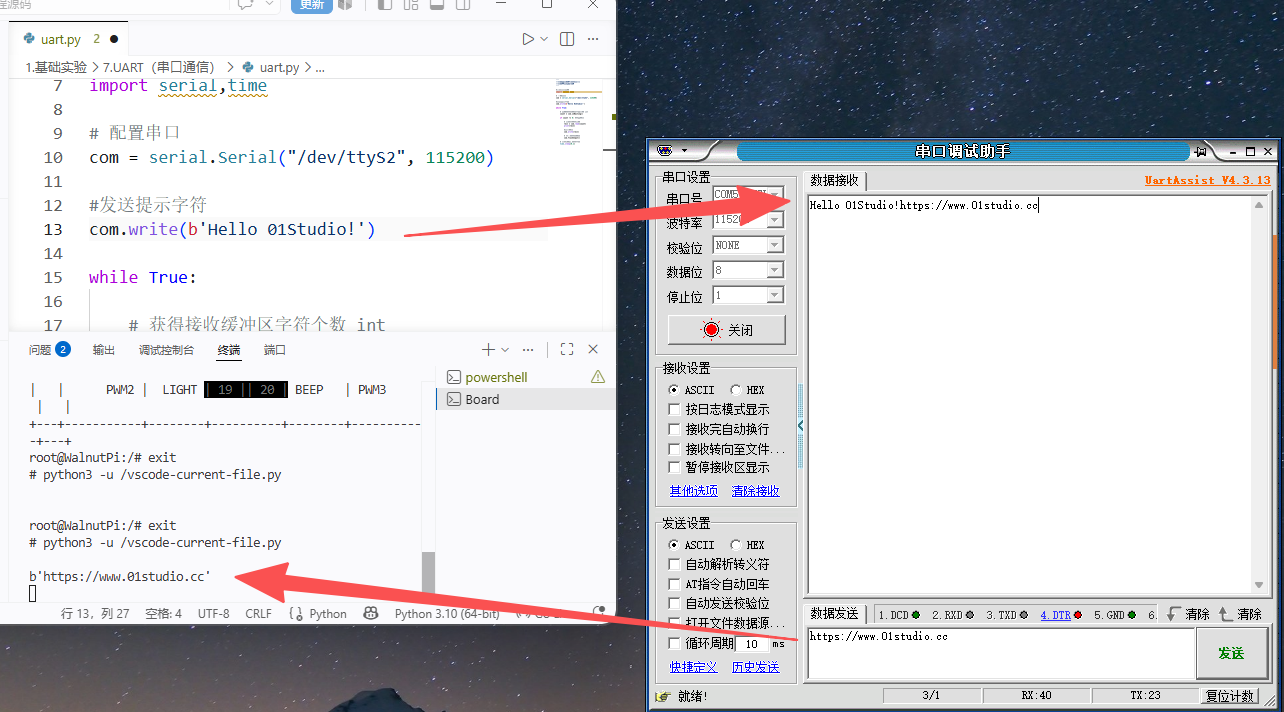
Task: Select ASCII in the 接收设置 group
Action: click(x=692, y=390)
